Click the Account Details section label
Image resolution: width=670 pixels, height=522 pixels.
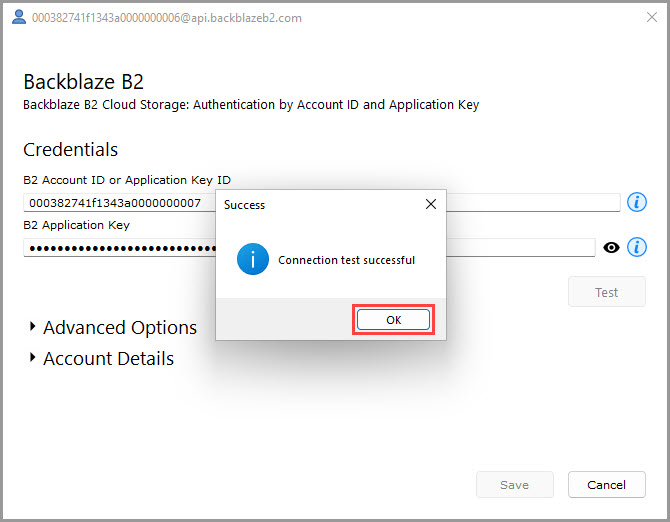coord(109,358)
